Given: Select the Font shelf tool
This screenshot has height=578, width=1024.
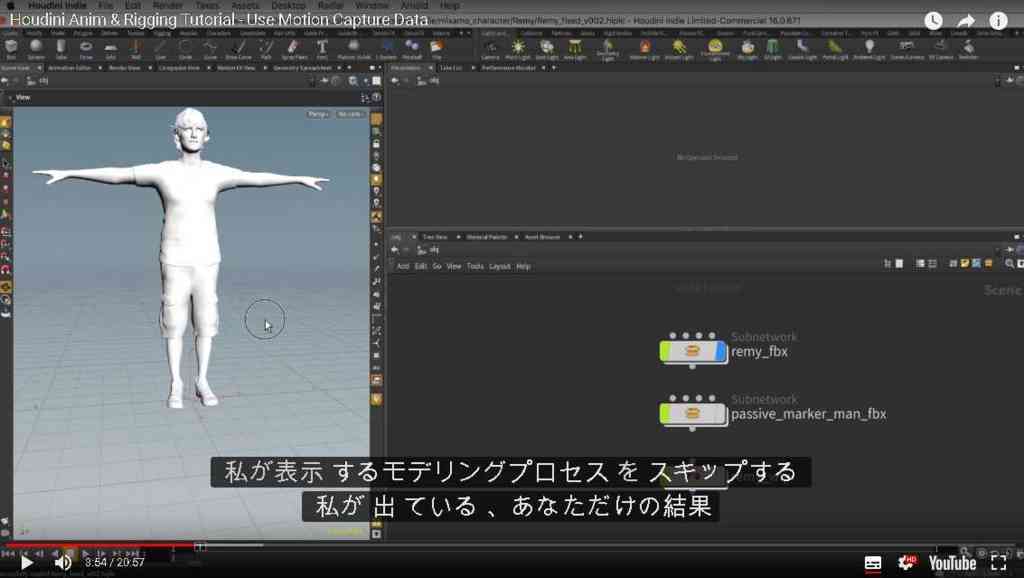Looking at the screenshot, I should (x=322, y=48).
